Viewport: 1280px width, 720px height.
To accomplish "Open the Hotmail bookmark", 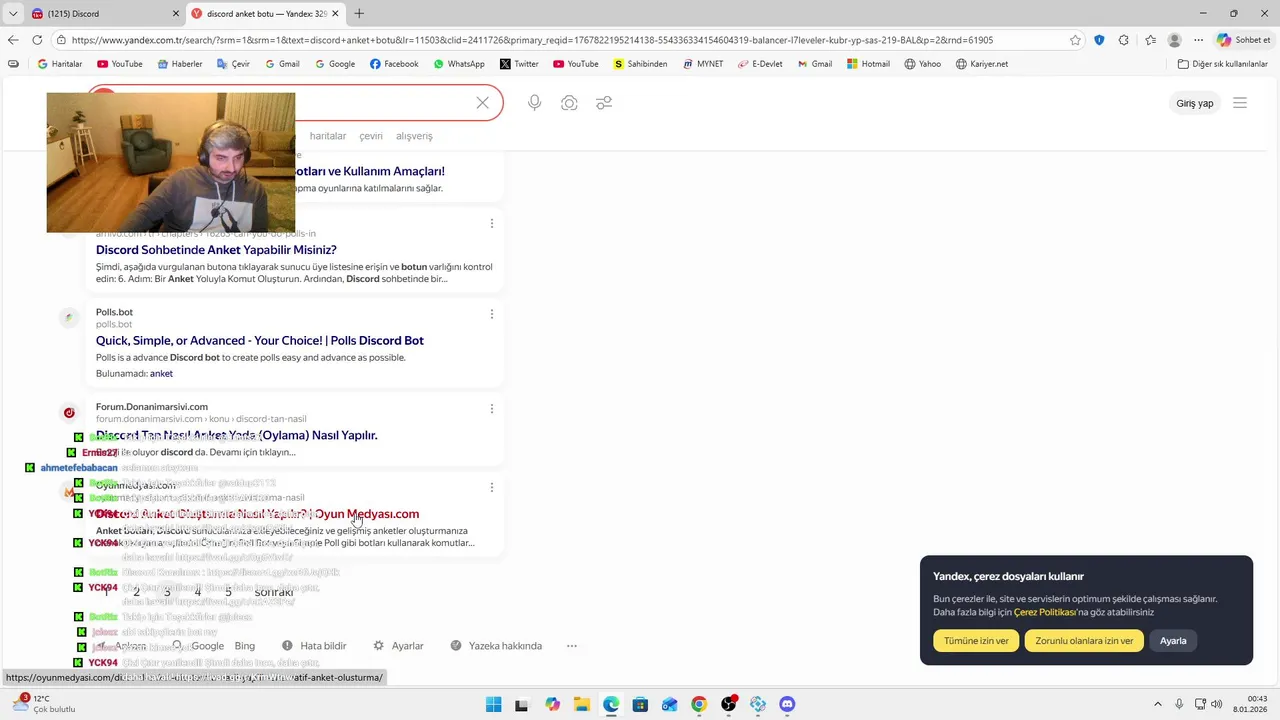I will tap(868, 64).
